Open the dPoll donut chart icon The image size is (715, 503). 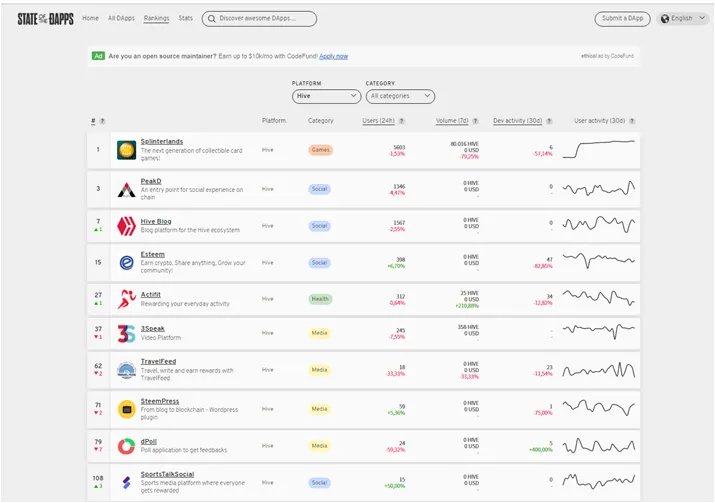[x=126, y=446]
